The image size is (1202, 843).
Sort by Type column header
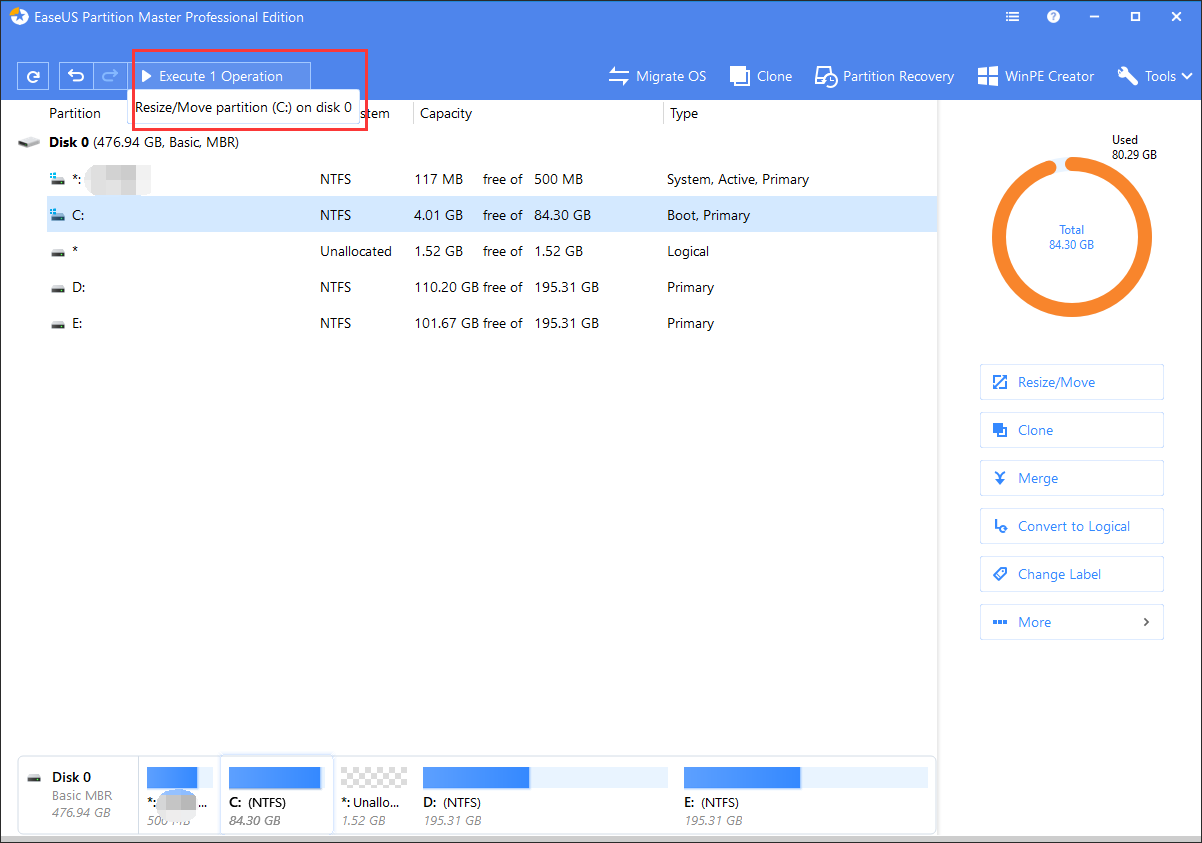pos(684,113)
